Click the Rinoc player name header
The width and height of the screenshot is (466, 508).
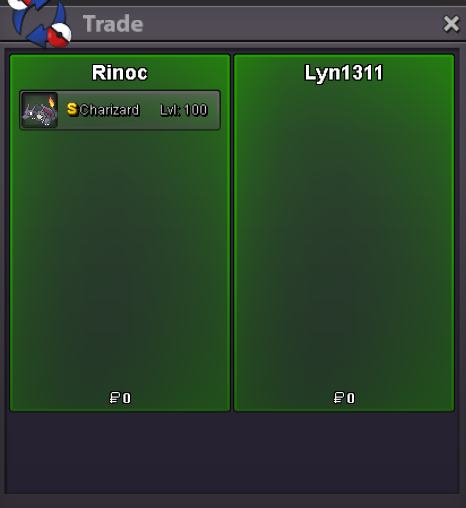[x=120, y=73]
